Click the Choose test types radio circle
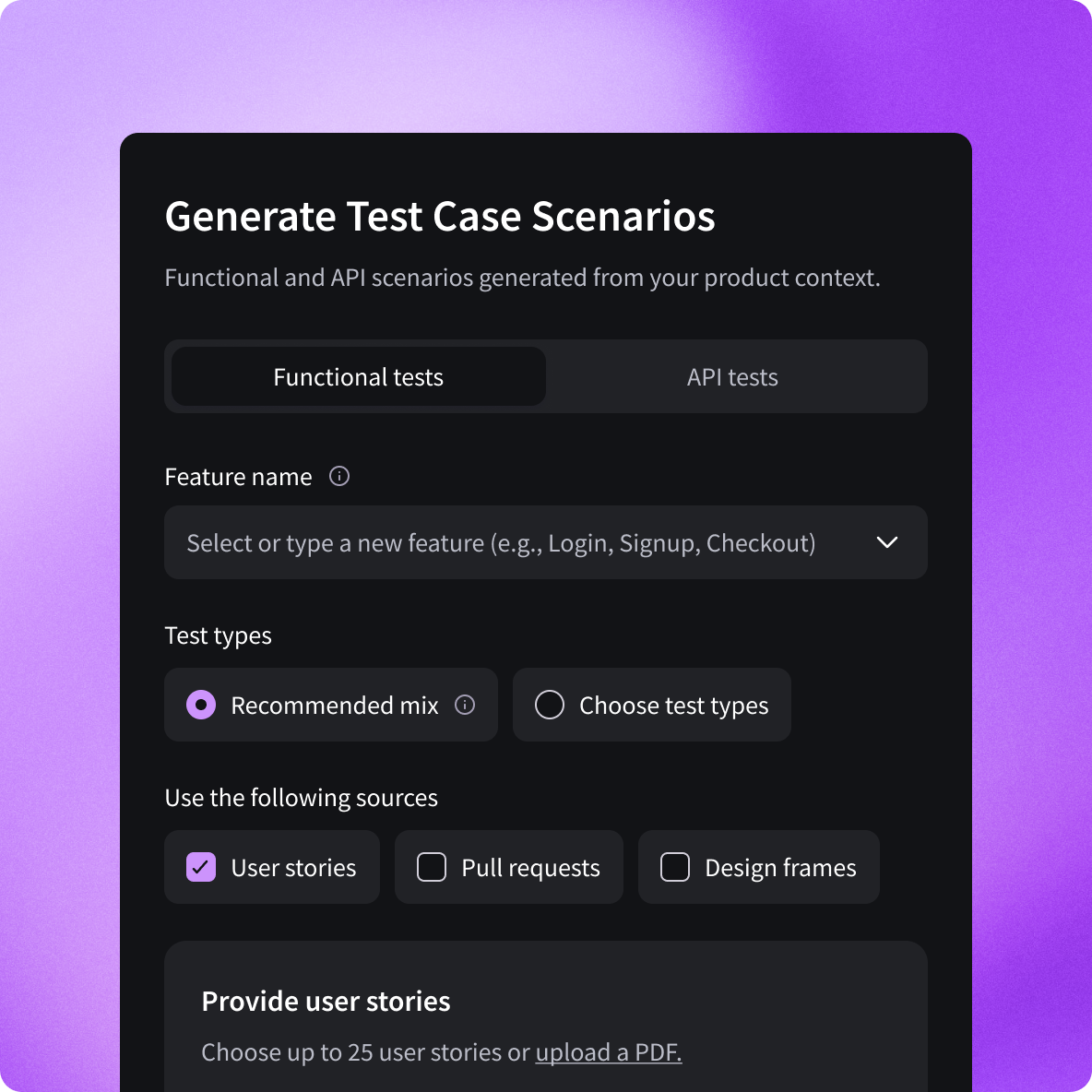 click(549, 705)
